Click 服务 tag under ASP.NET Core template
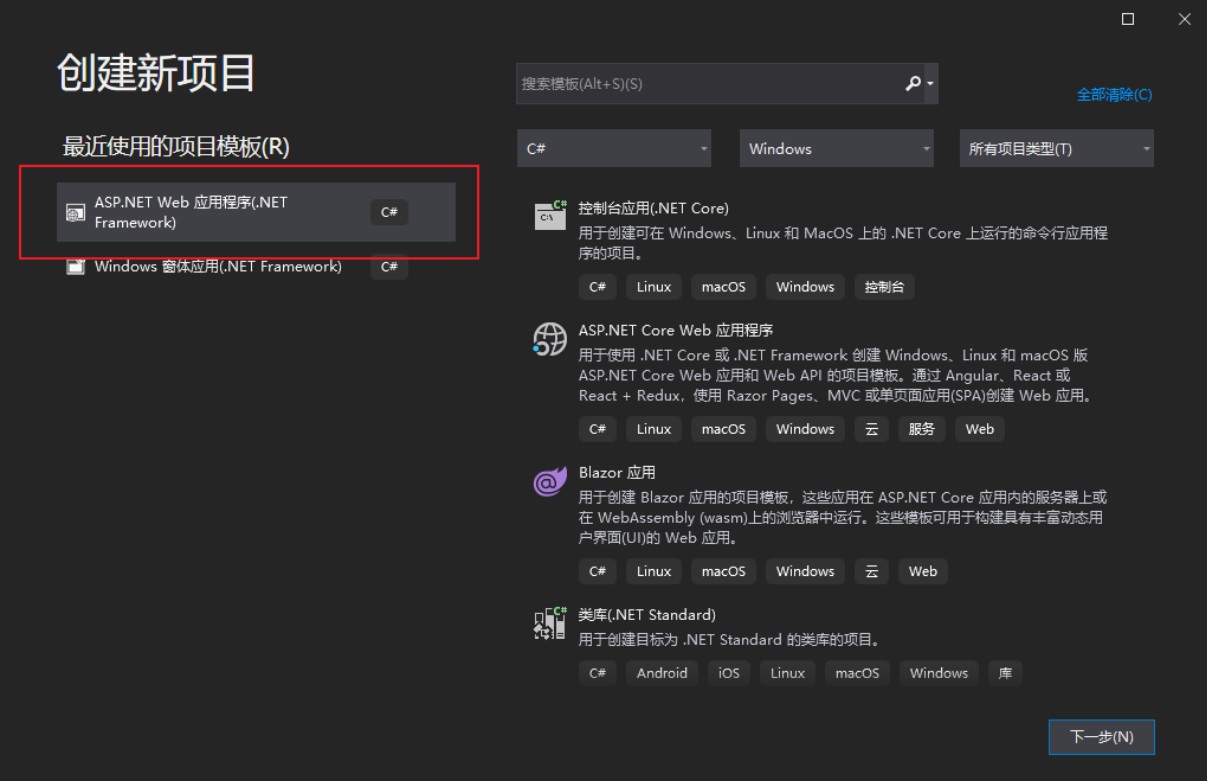 pyautogui.click(x=922, y=429)
